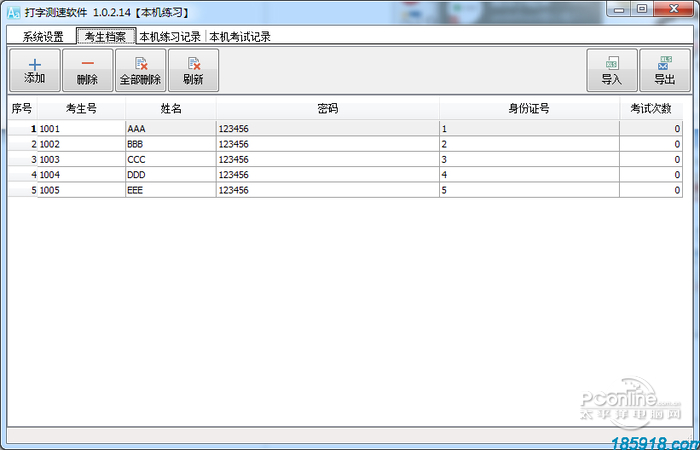
Task: Sort by the 序号 column header
Action: pos(22,108)
